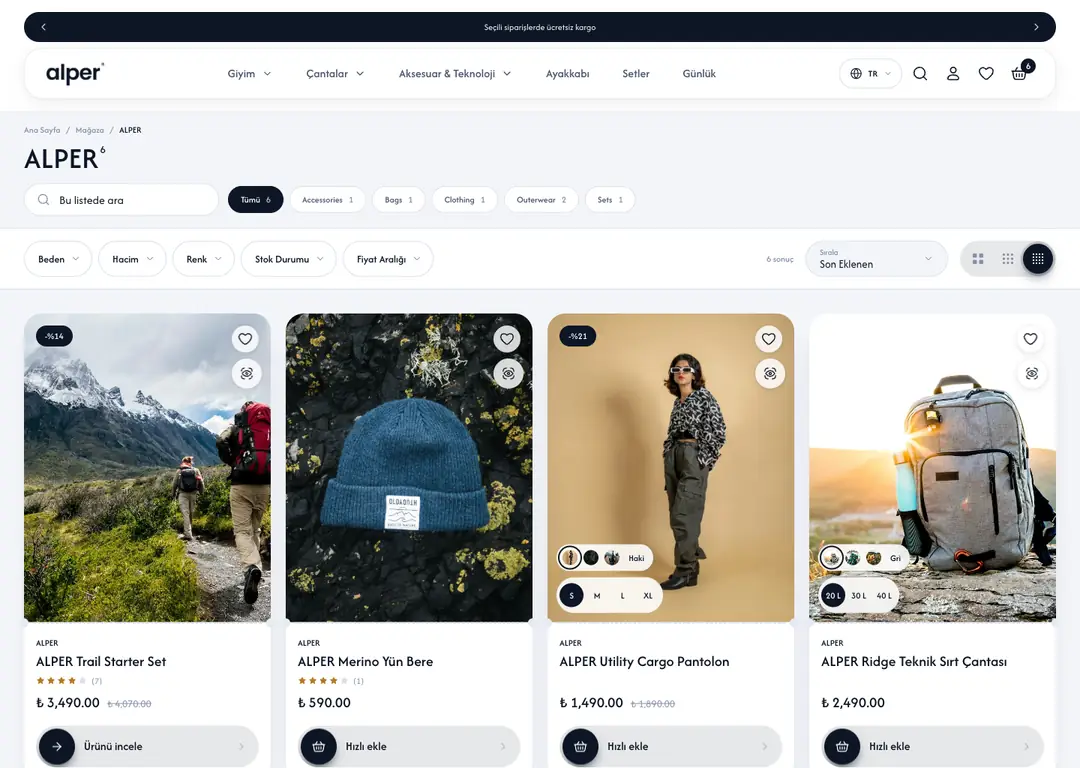Expand the Giyim menu
Viewport: 1080px width, 768px height.
pyautogui.click(x=249, y=74)
